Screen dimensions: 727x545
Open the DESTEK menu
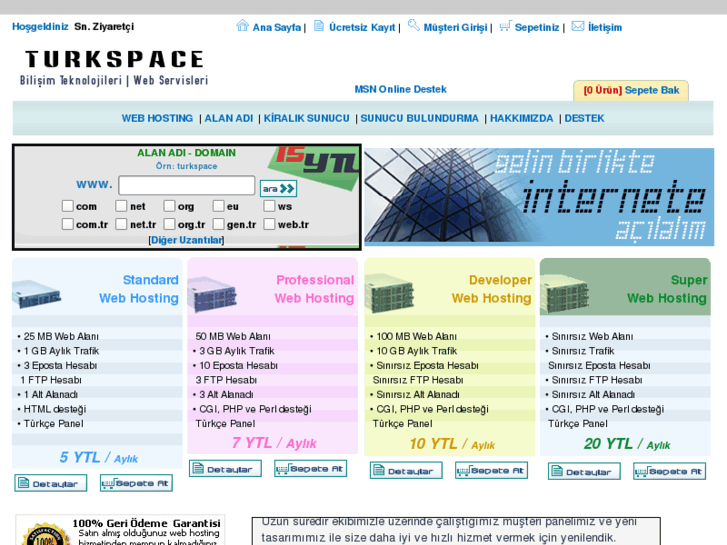point(584,118)
